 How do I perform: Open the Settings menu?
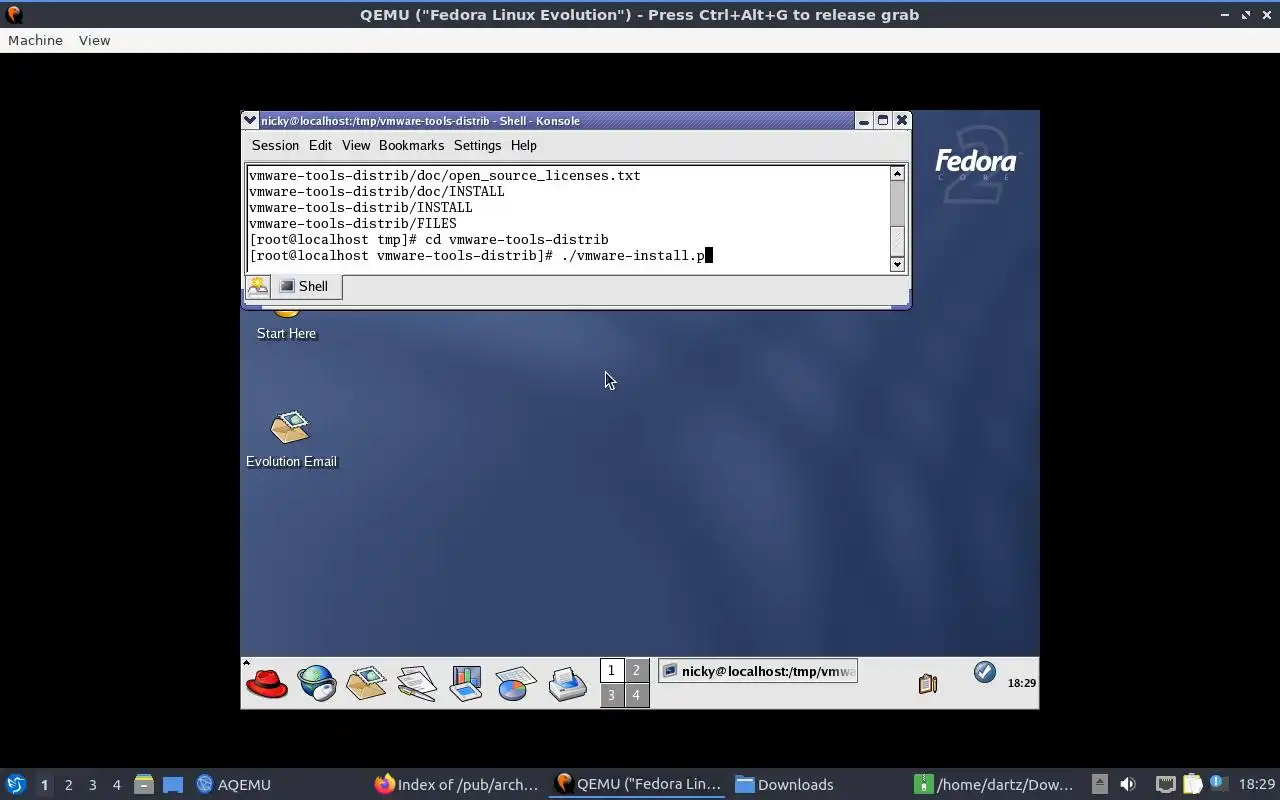(477, 145)
